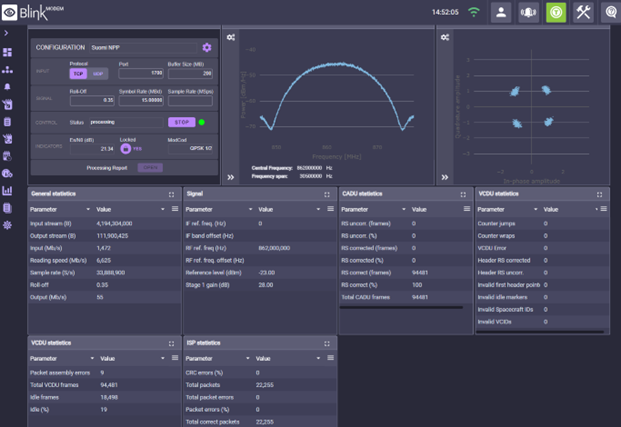The width and height of the screenshot is (621, 427).
Task: Select TCP protocol
Action: (x=78, y=74)
